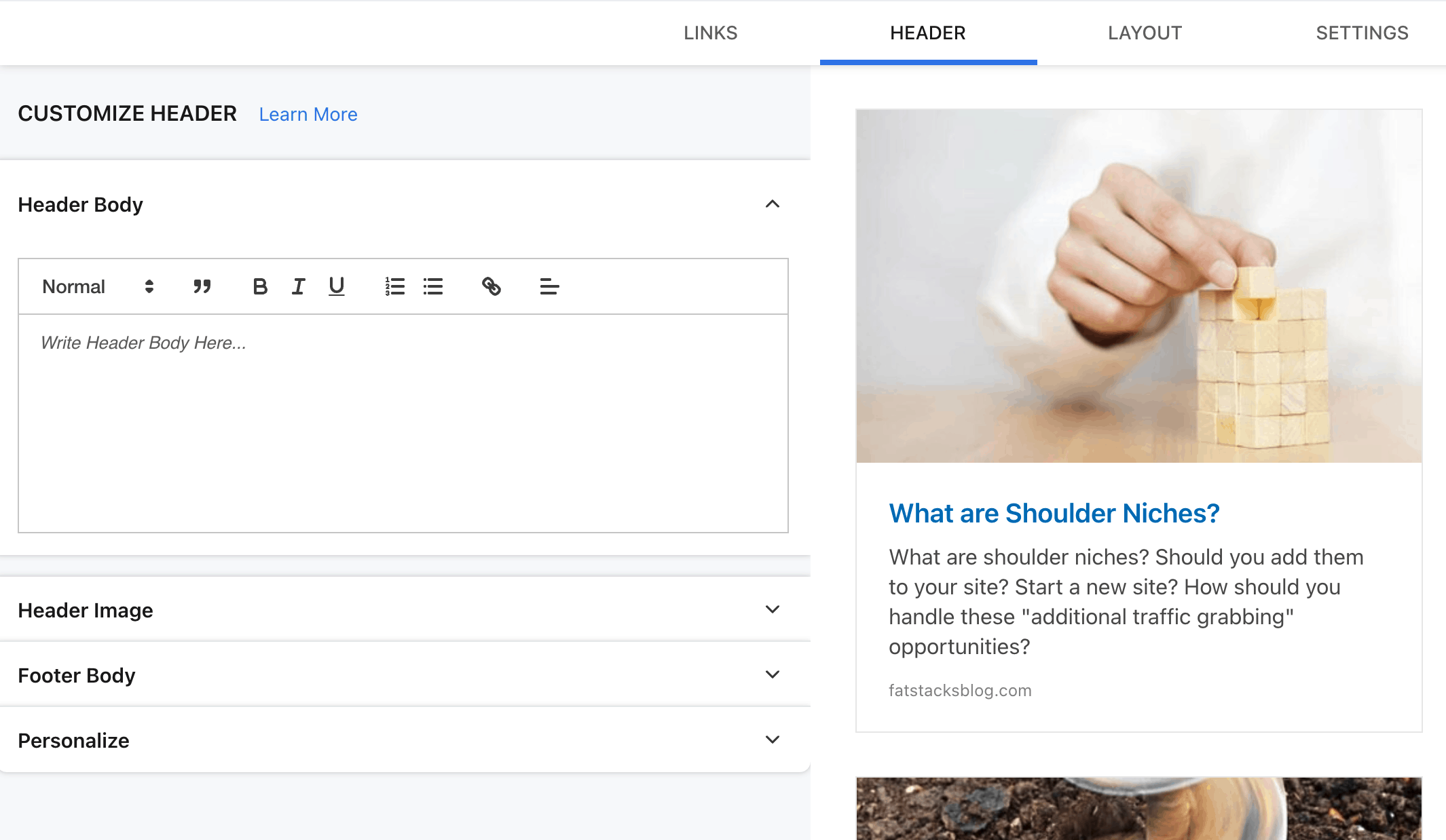Open the Settings tab
This screenshot has width=1446, height=840.
click(1362, 33)
